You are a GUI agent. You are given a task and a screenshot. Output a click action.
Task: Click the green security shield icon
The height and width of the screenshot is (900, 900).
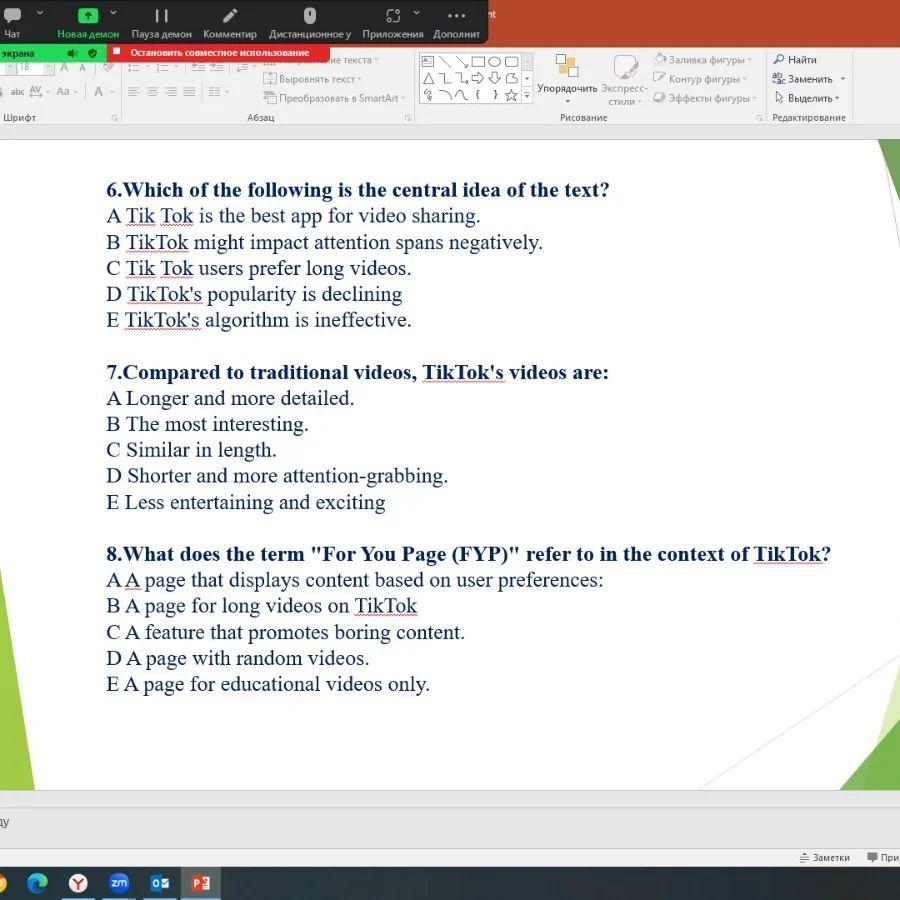92,53
